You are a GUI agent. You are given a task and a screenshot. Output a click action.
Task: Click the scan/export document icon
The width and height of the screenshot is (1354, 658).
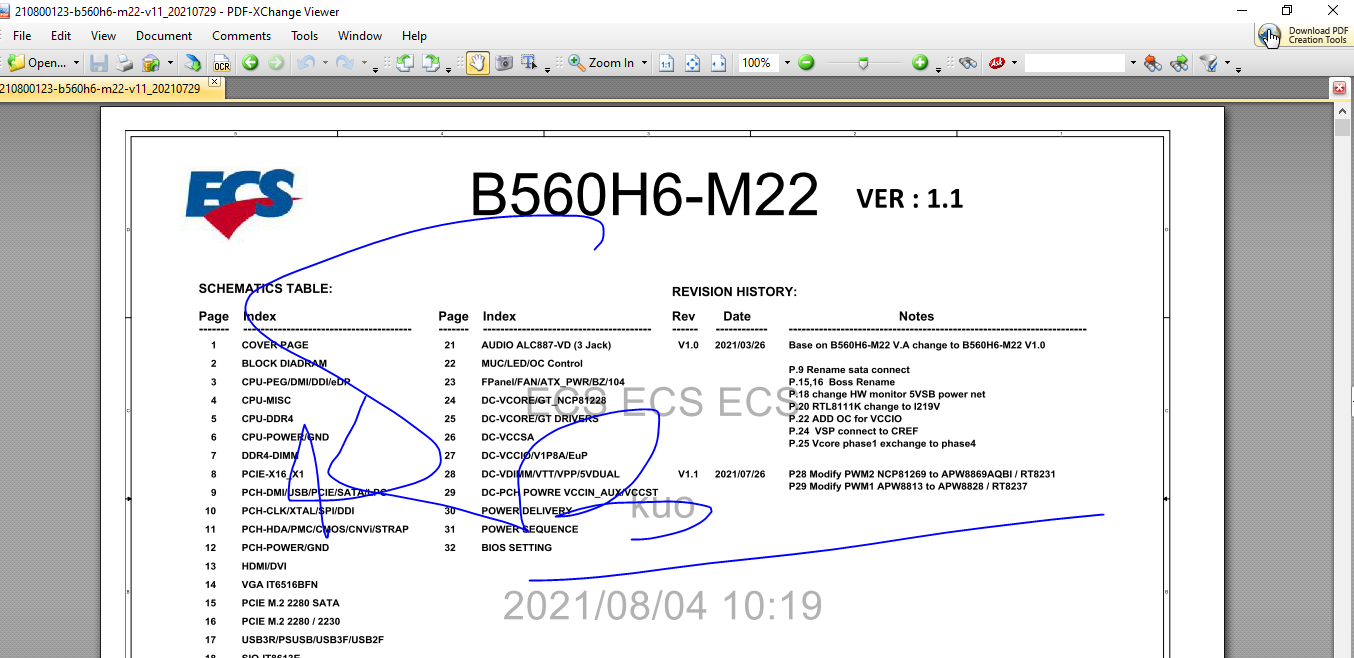(x=193, y=62)
